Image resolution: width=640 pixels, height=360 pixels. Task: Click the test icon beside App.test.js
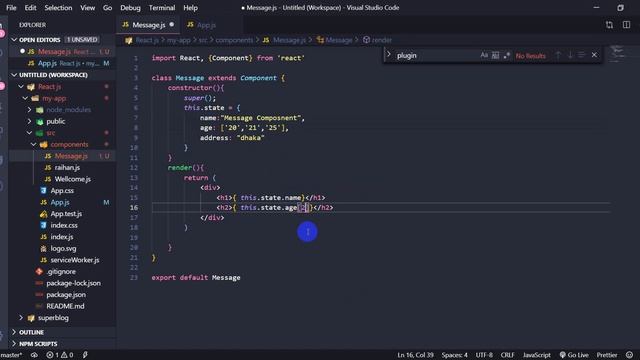tap(43, 214)
